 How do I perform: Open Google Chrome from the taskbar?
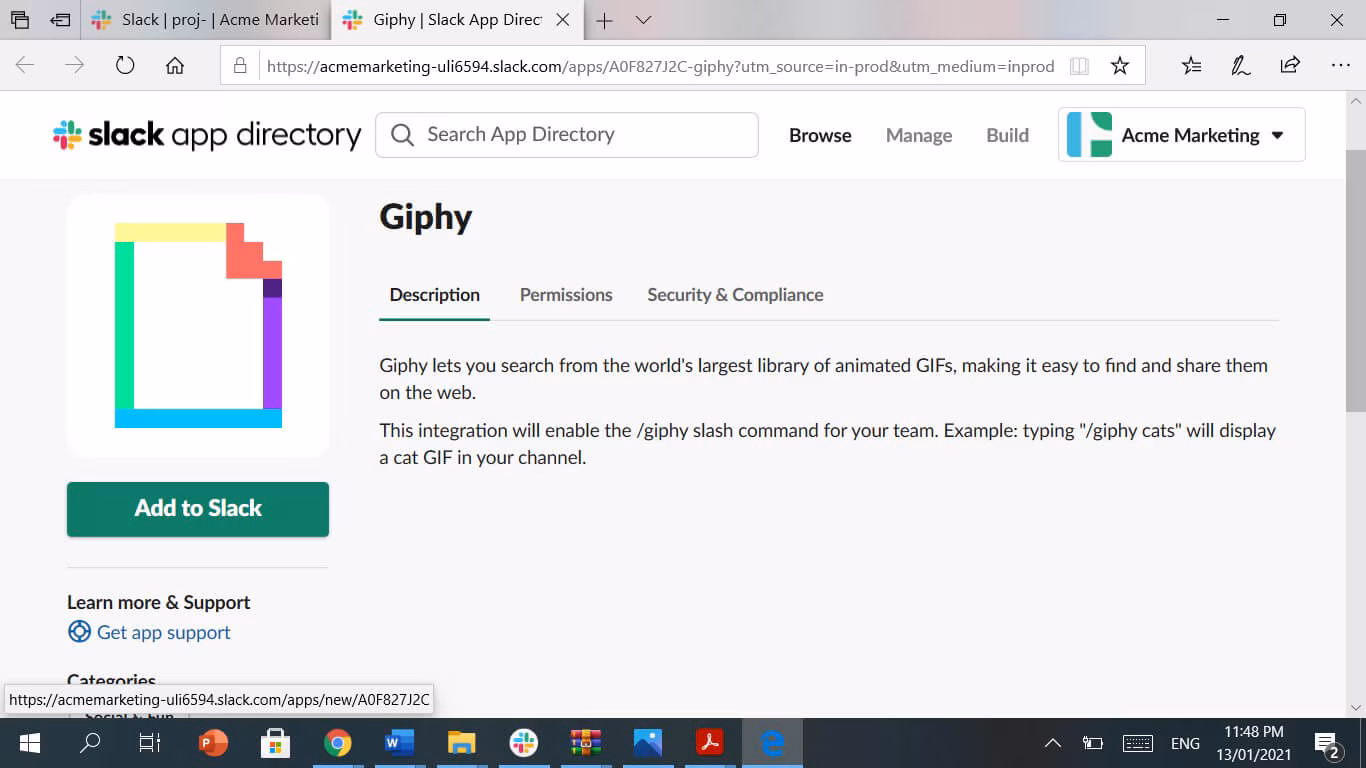click(x=337, y=743)
